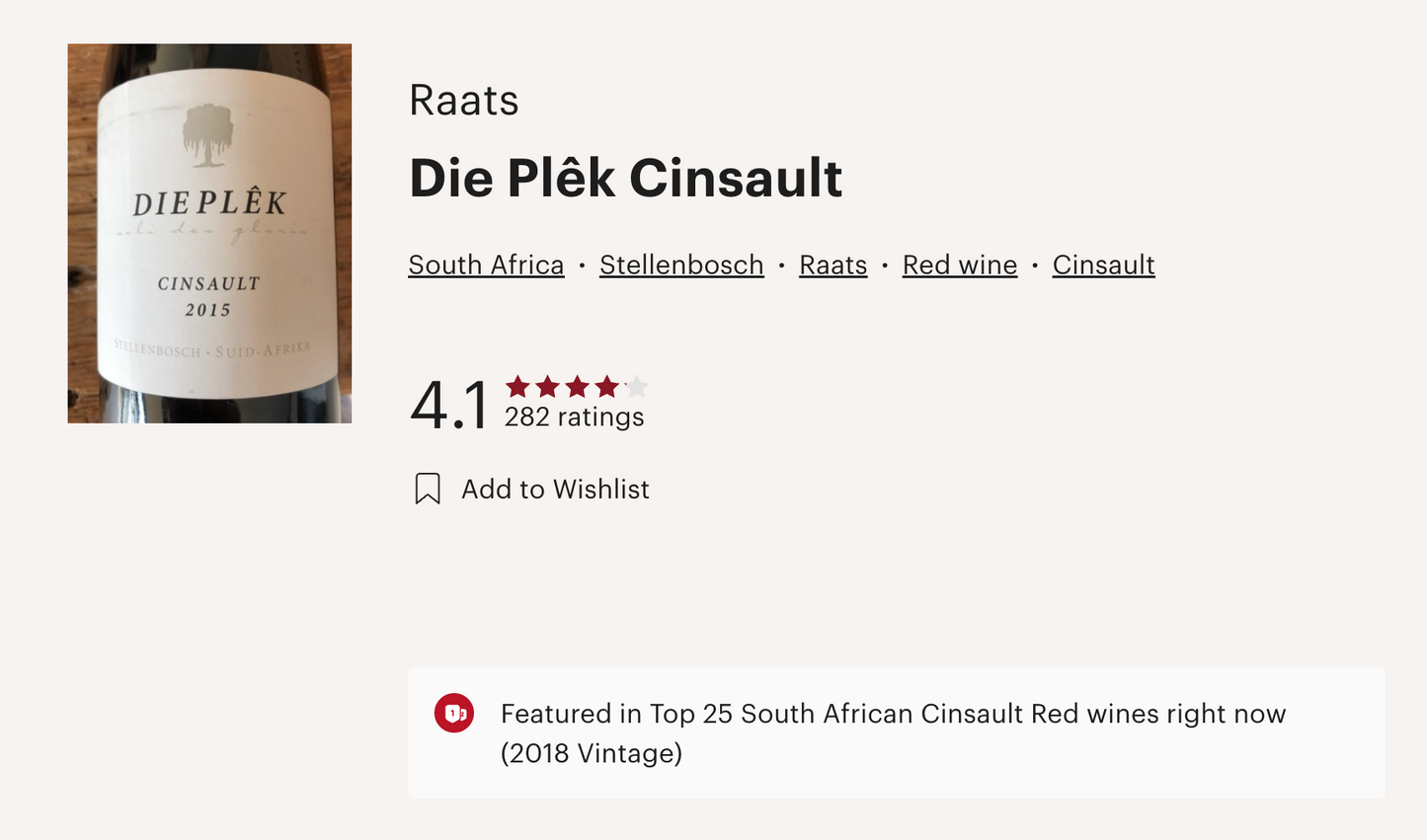
Task: Open the underlined Raats winery link
Action: click(832, 265)
